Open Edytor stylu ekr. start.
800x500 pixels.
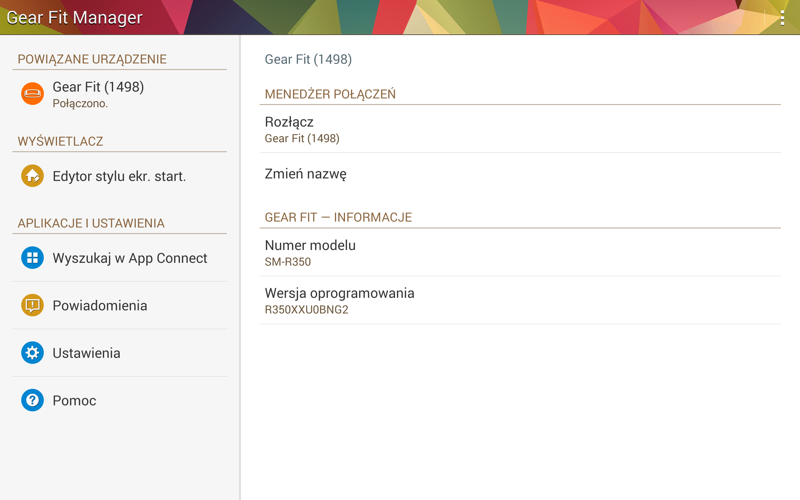pos(119,176)
